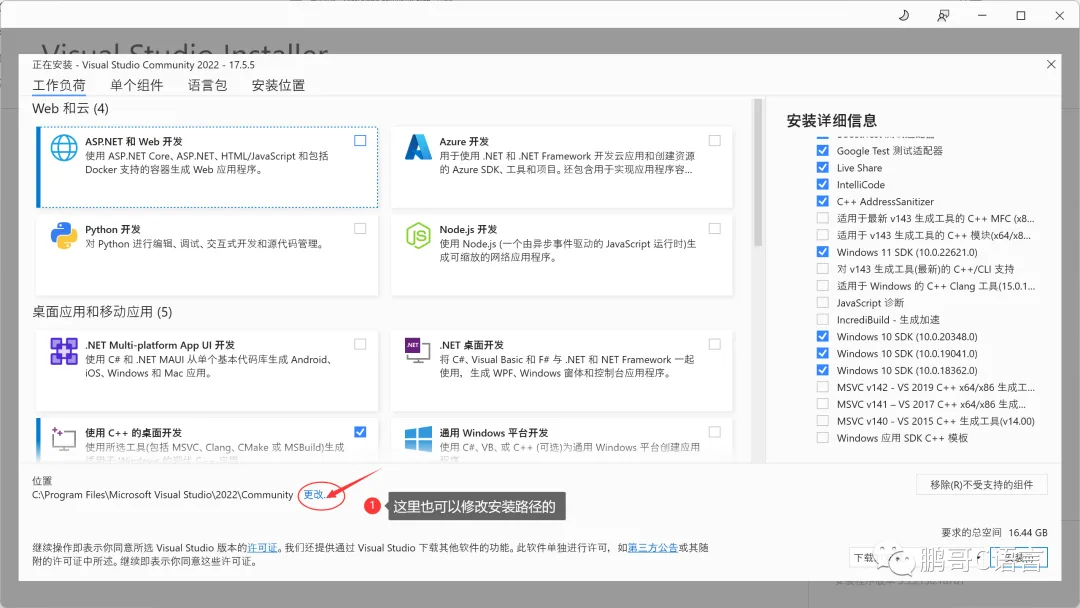Check MSVC v141 VS 2017 build tools

pyautogui.click(x=822, y=404)
